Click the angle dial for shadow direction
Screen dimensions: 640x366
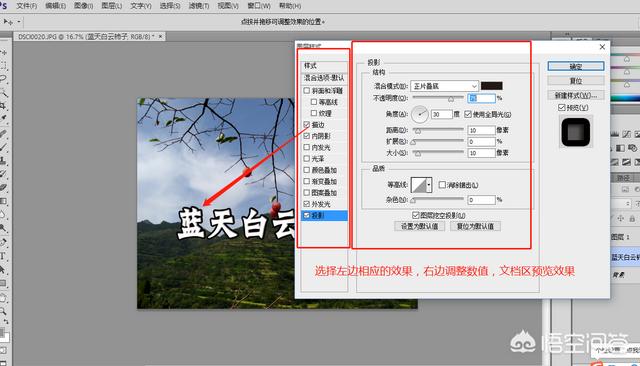[x=420, y=114]
